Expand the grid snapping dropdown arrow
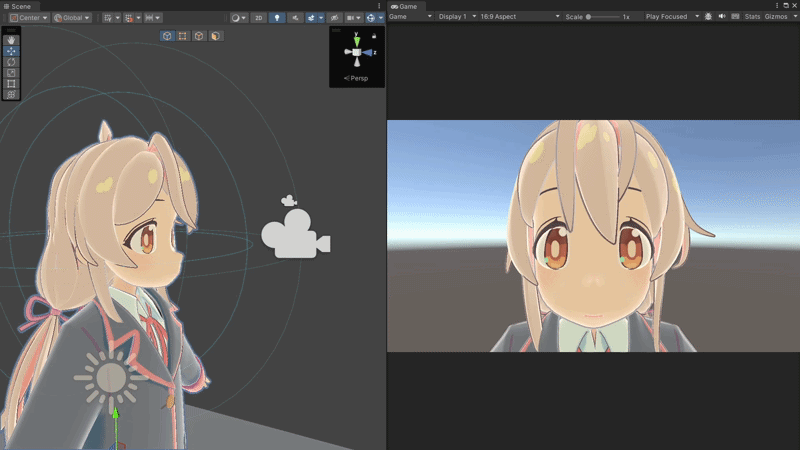The height and width of the screenshot is (450, 800). 138,18
